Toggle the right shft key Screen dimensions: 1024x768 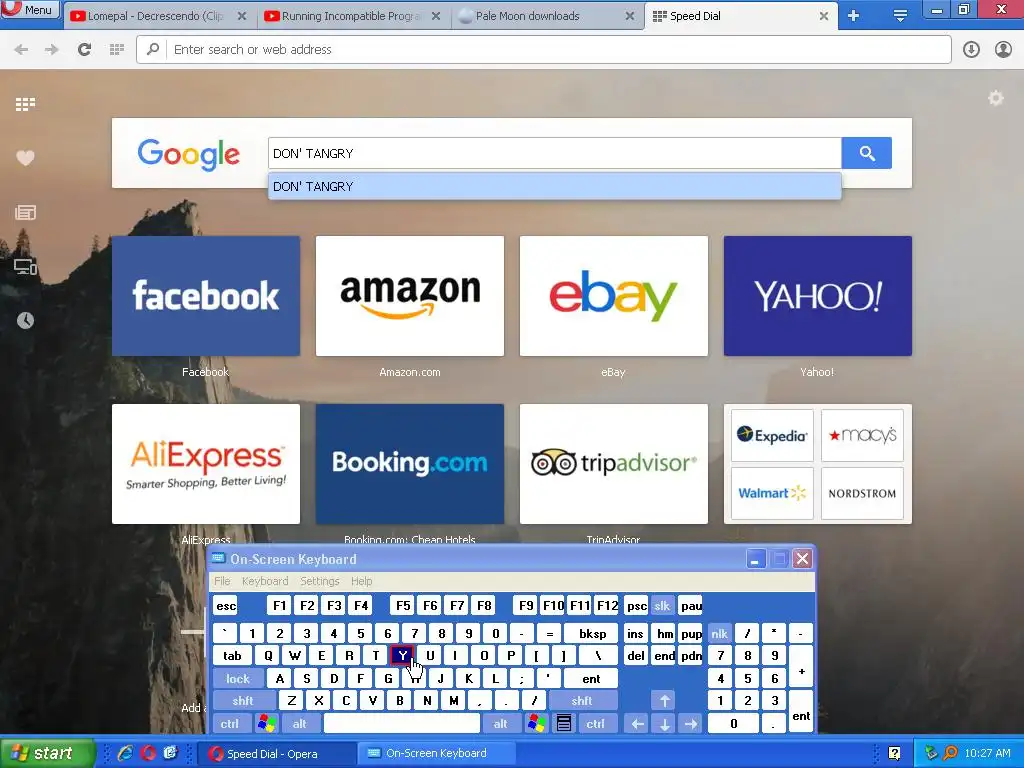[582, 701]
